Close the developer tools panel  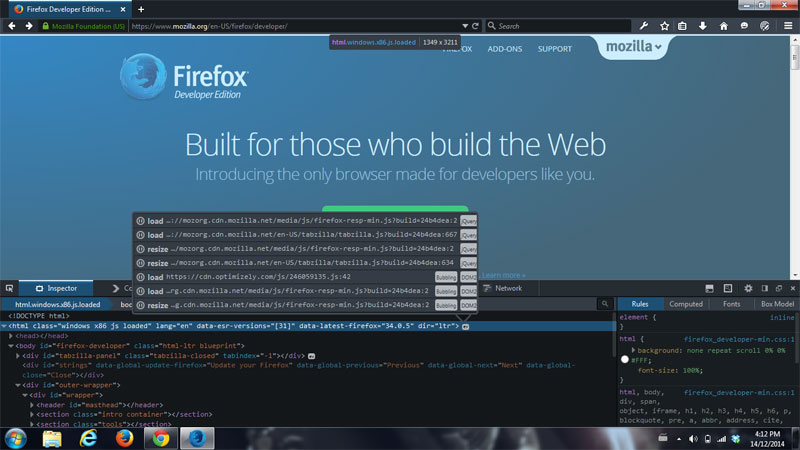point(793,288)
